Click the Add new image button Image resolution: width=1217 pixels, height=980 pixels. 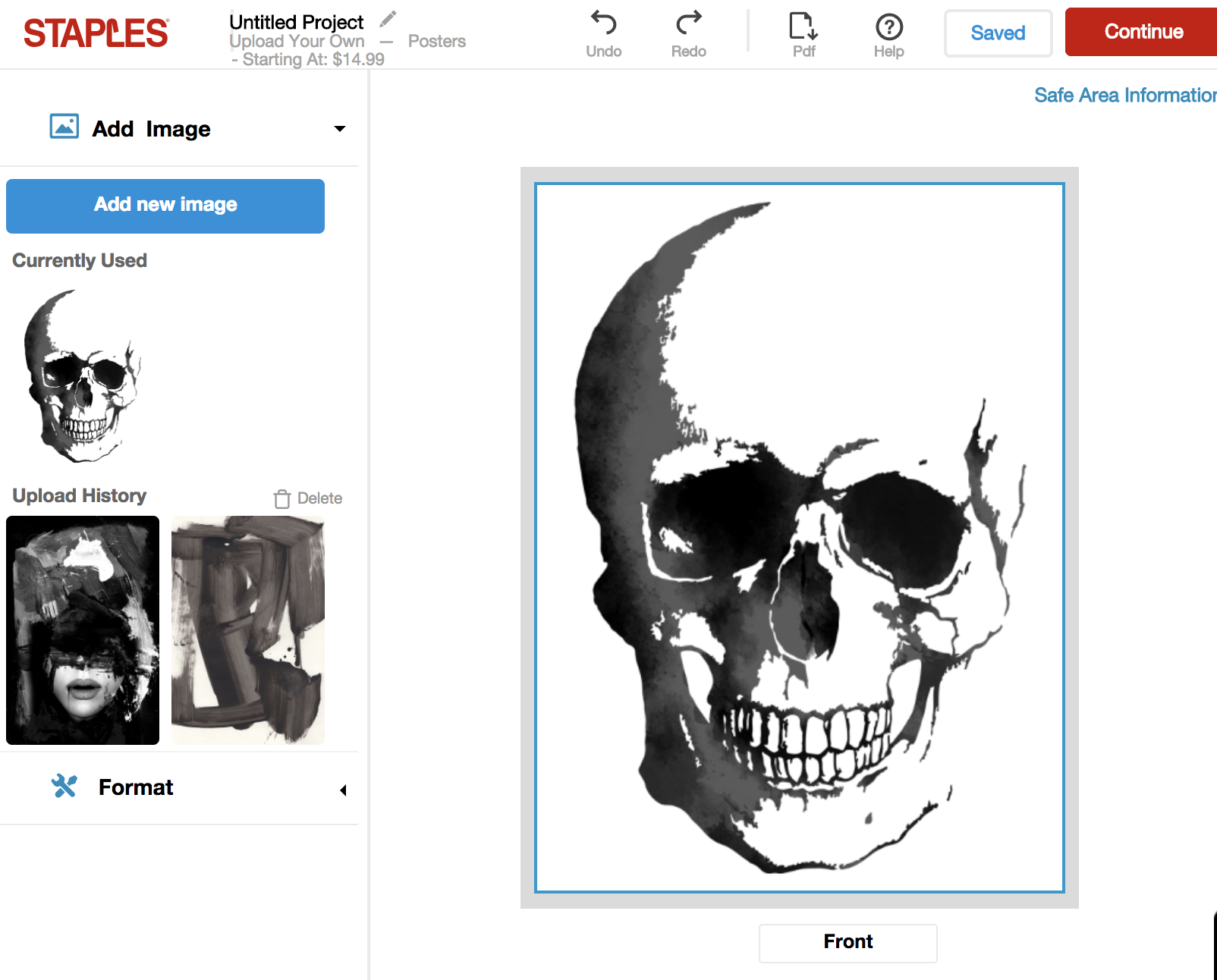(x=165, y=206)
